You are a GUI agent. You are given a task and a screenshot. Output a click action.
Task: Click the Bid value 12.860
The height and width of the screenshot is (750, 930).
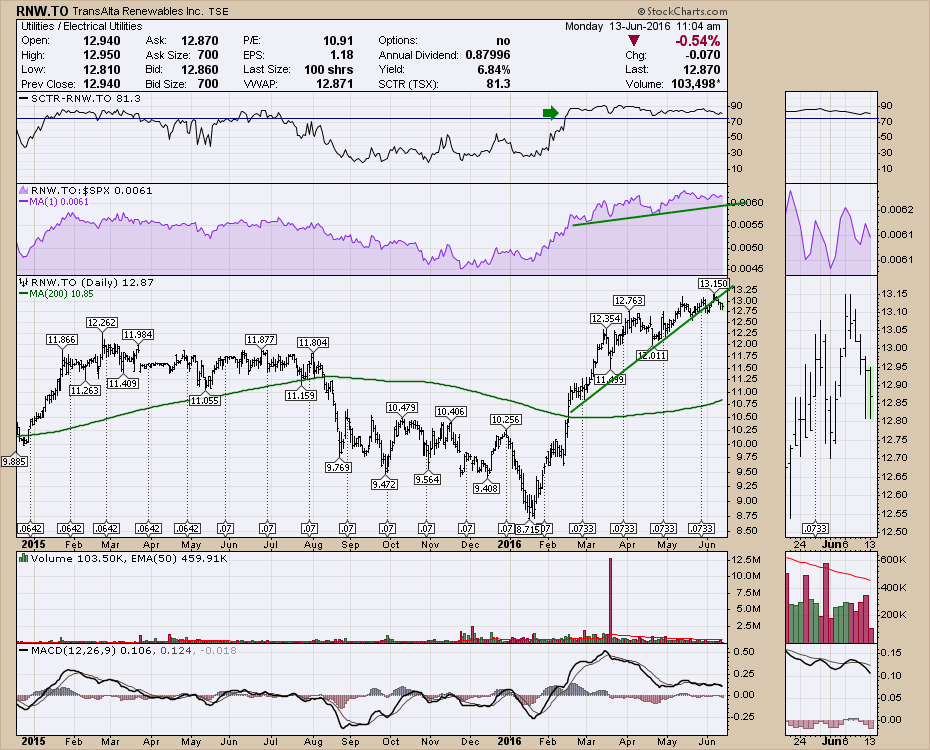coord(200,69)
